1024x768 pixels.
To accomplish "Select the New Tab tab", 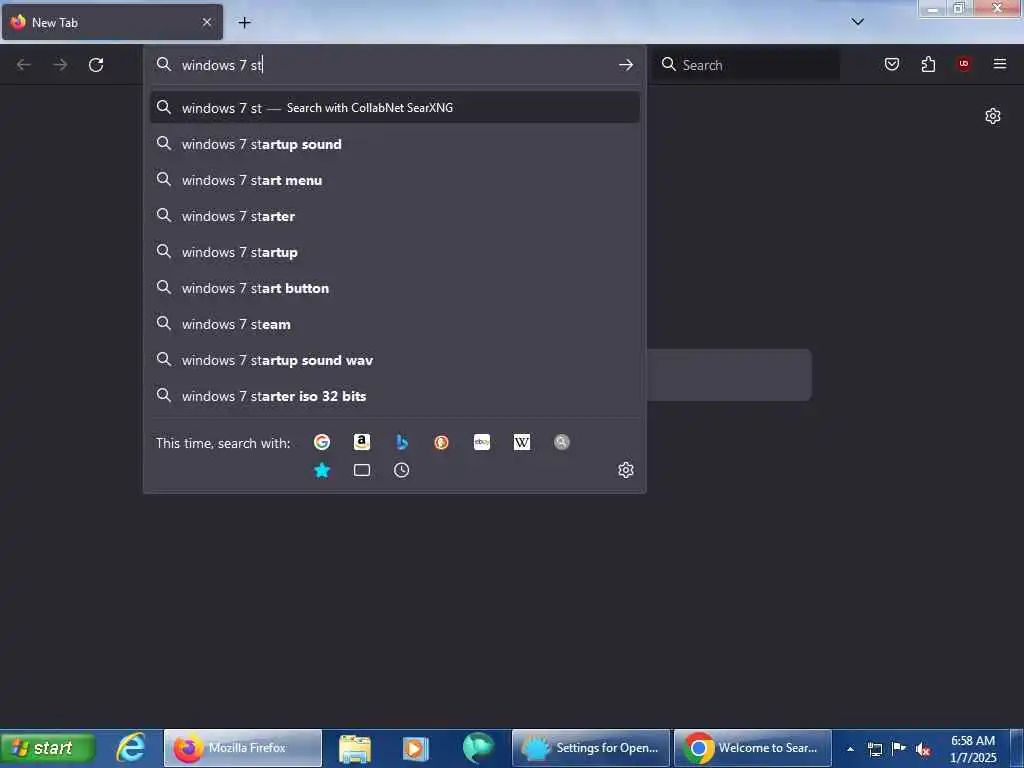I will tap(112, 22).
